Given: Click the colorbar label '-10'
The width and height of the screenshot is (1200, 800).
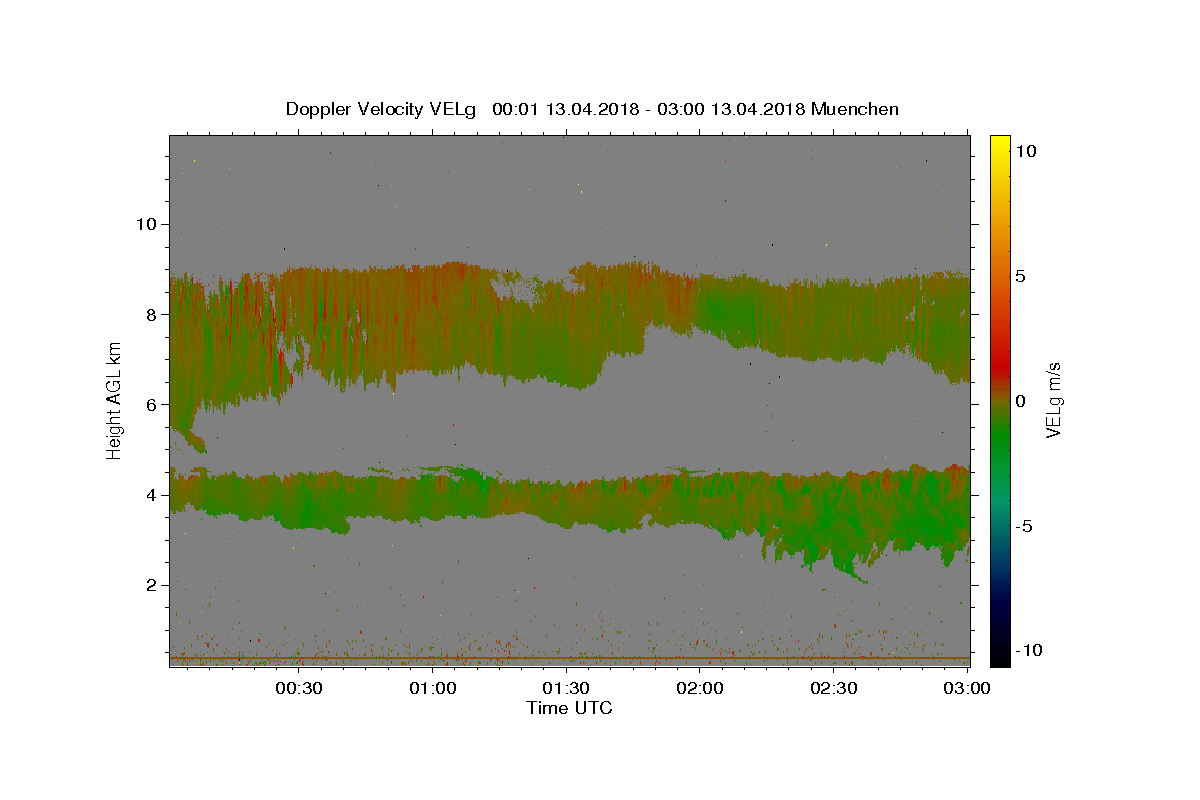Looking at the screenshot, I should (1028, 650).
